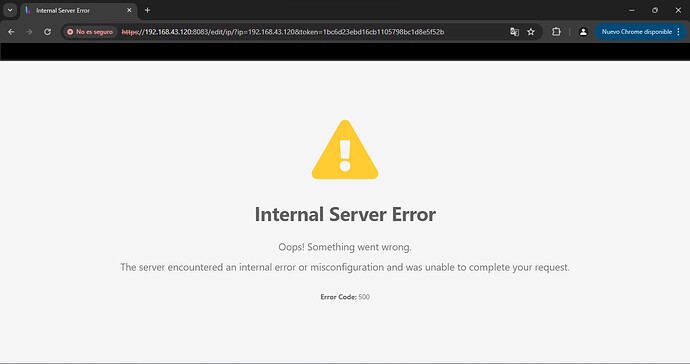Click the forward navigation arrow

(x=29, y=32)
